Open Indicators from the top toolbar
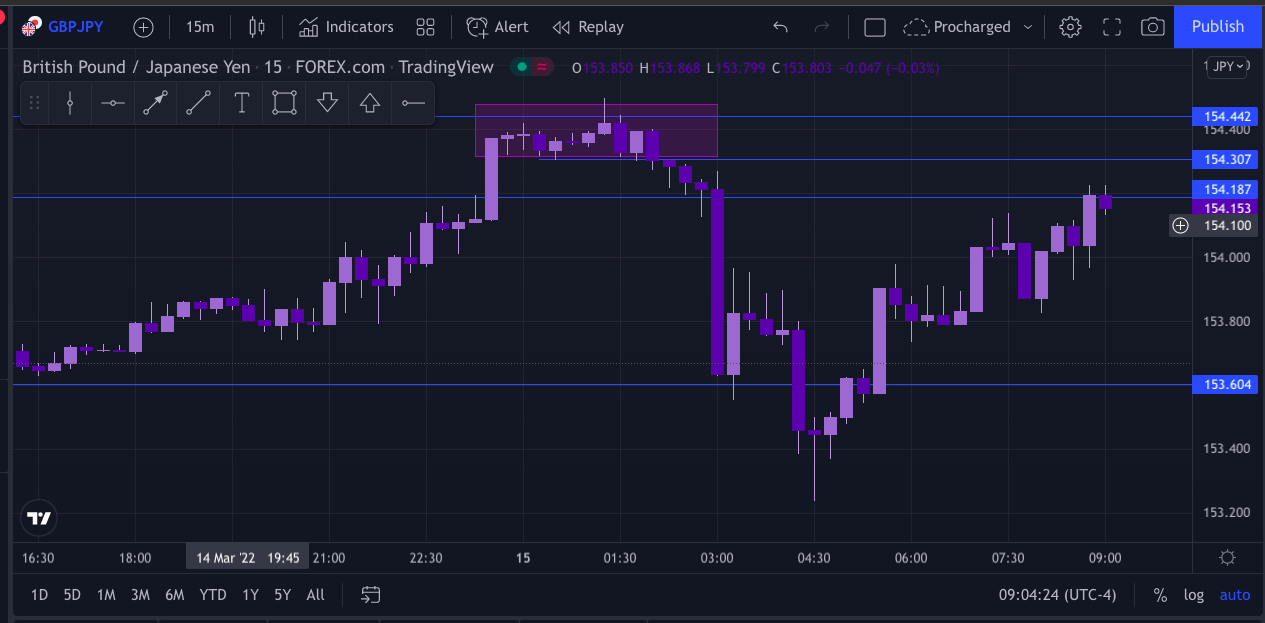The width and height of the screenshot is (1265, 623). (x=346, y=26)
